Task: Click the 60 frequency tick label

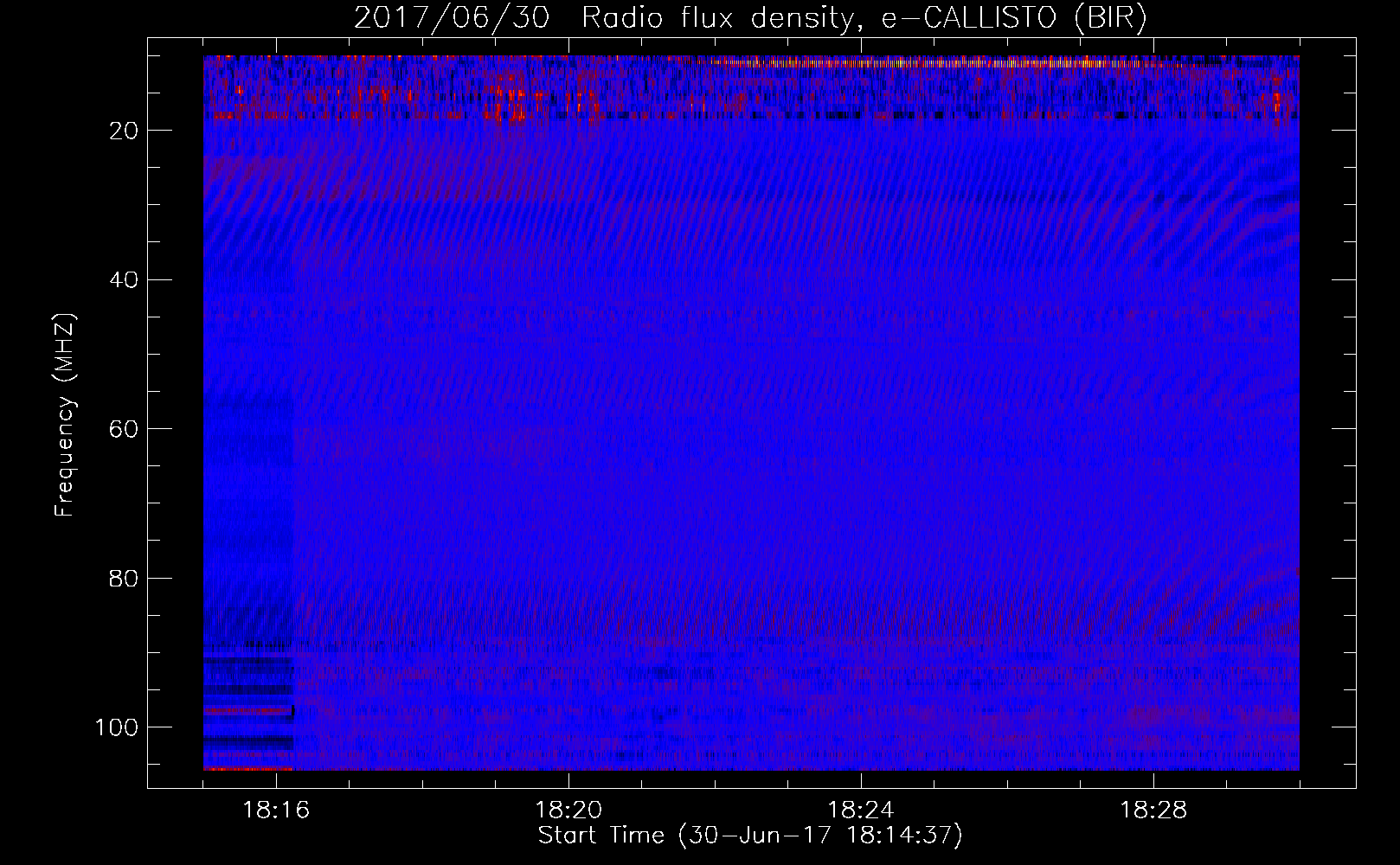Action: (125, 429)
